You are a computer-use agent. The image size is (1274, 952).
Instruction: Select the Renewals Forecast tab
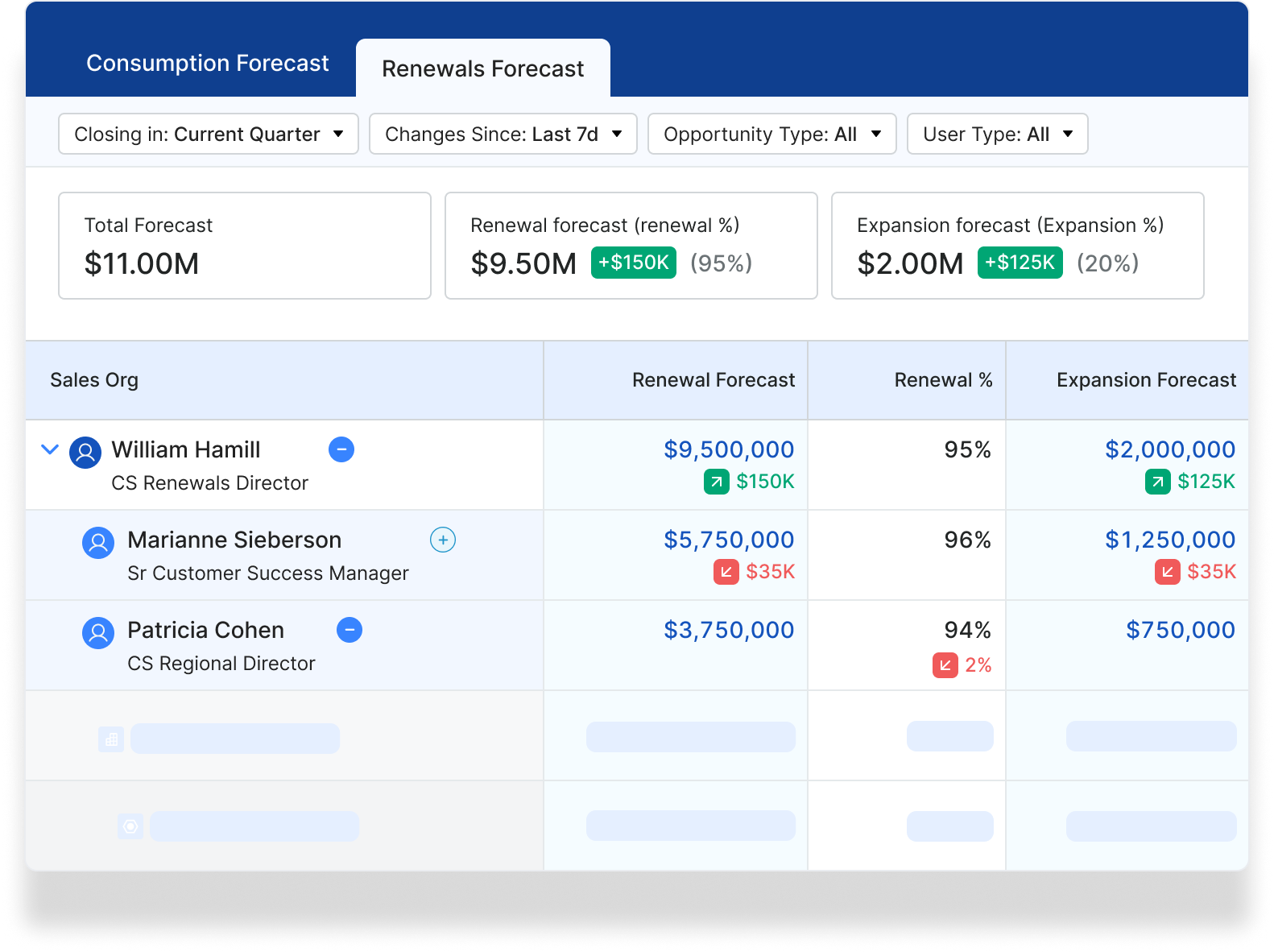[x=483, y=68]
